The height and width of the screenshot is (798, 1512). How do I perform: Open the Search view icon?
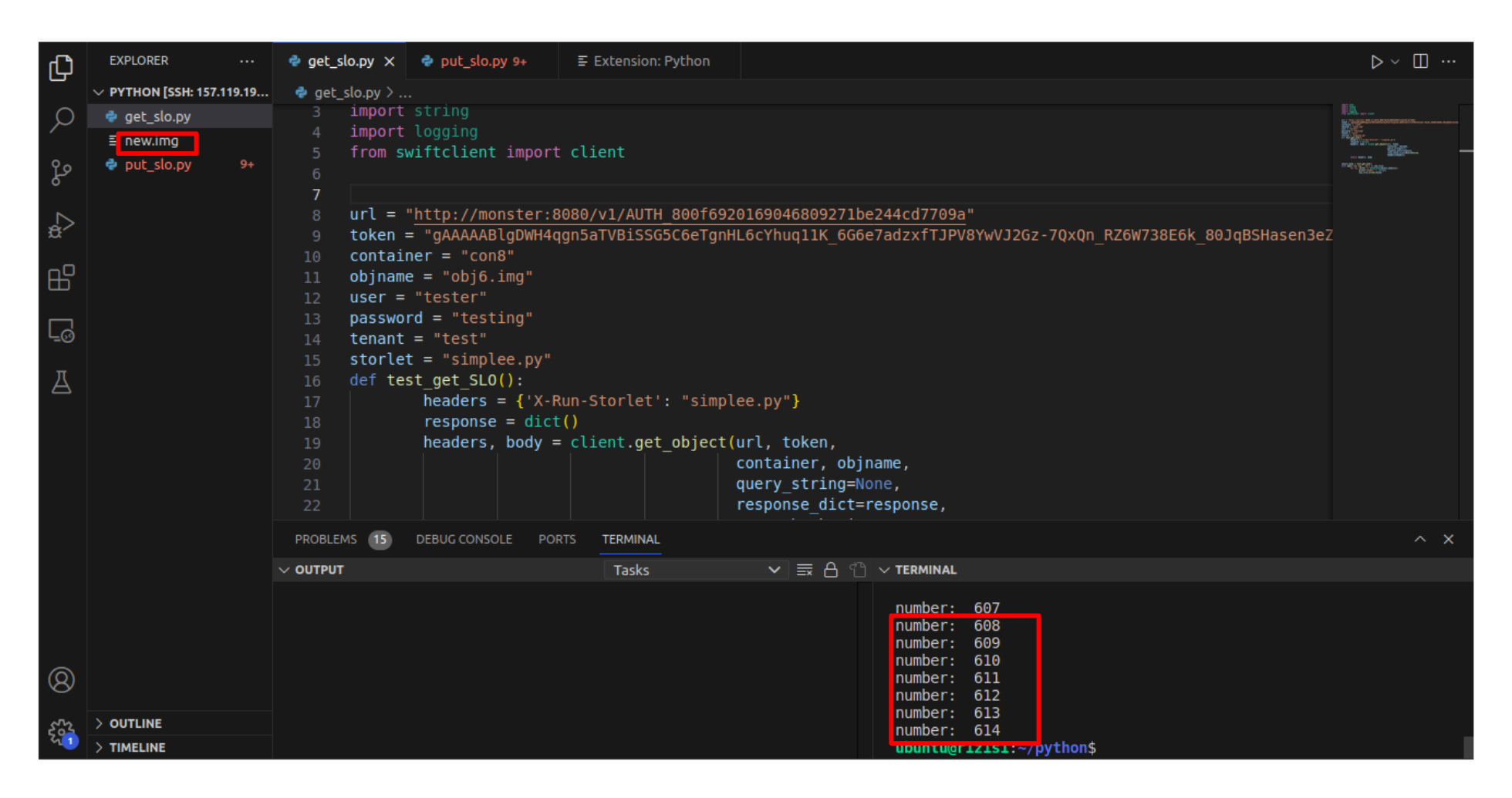tap(61, 120)
